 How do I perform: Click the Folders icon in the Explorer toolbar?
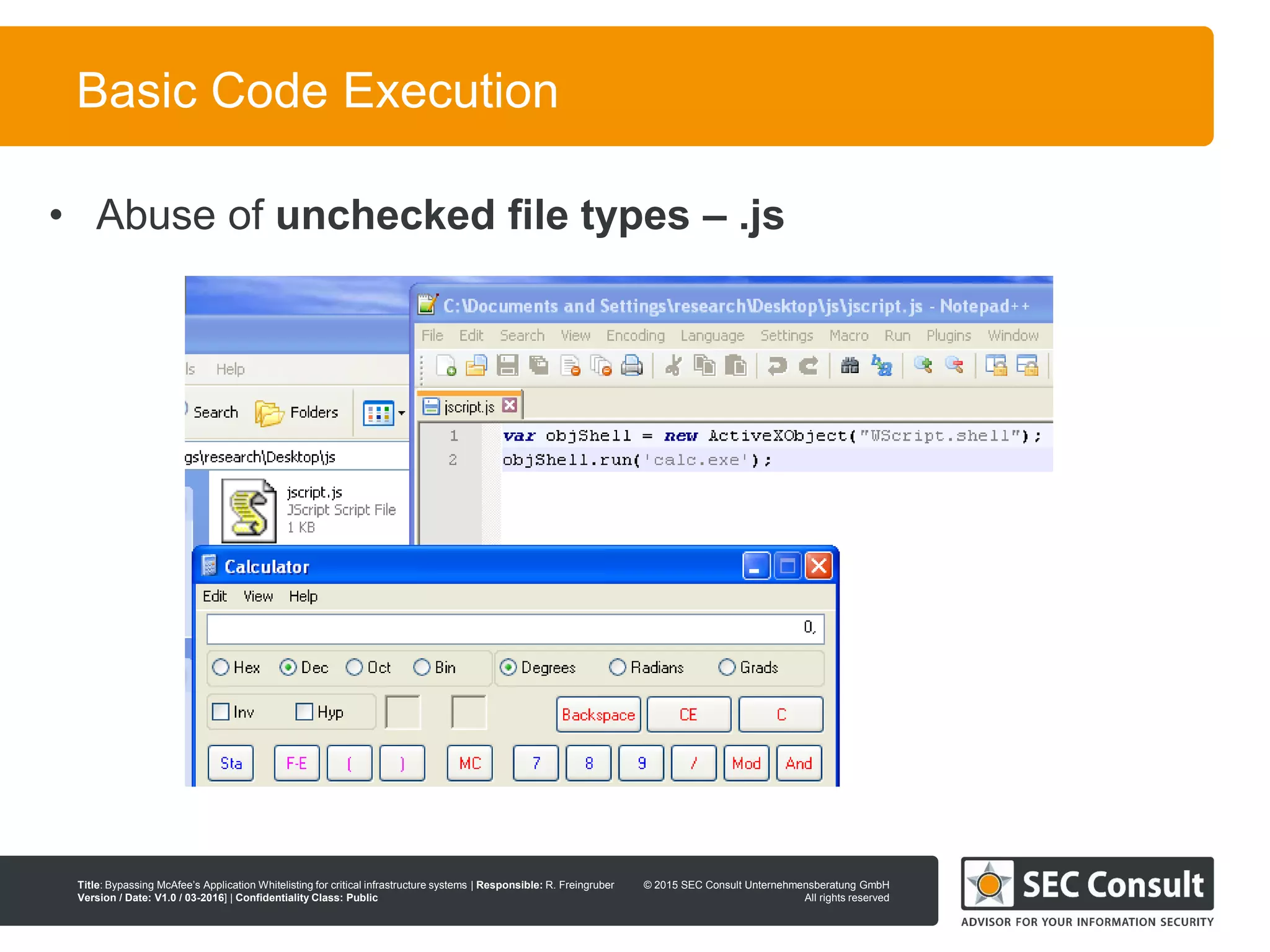269,413
